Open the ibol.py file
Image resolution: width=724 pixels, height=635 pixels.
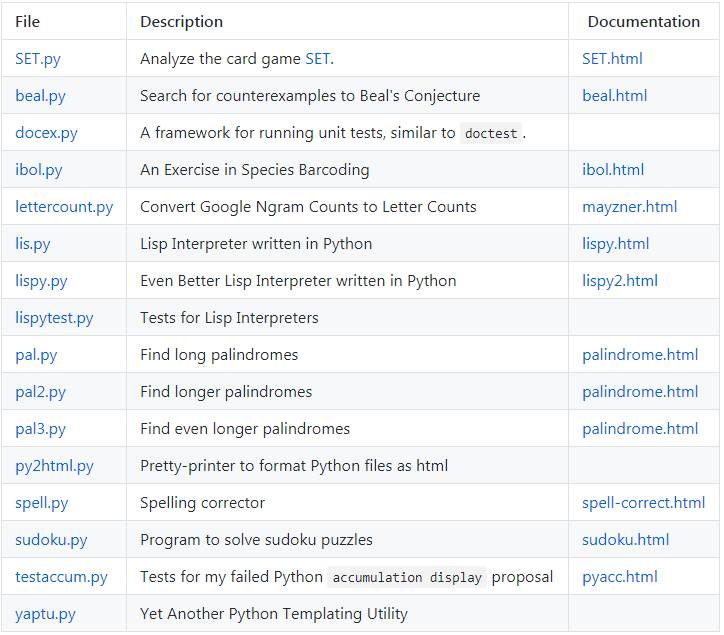click(x=39, y=170)
